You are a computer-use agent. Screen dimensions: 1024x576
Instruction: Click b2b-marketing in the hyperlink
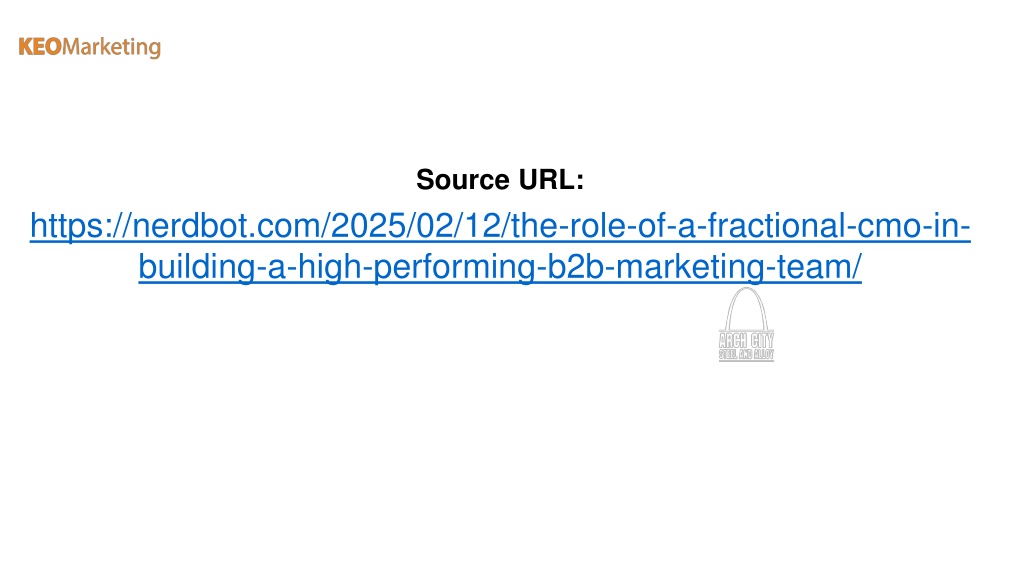(x=656, y=266)
